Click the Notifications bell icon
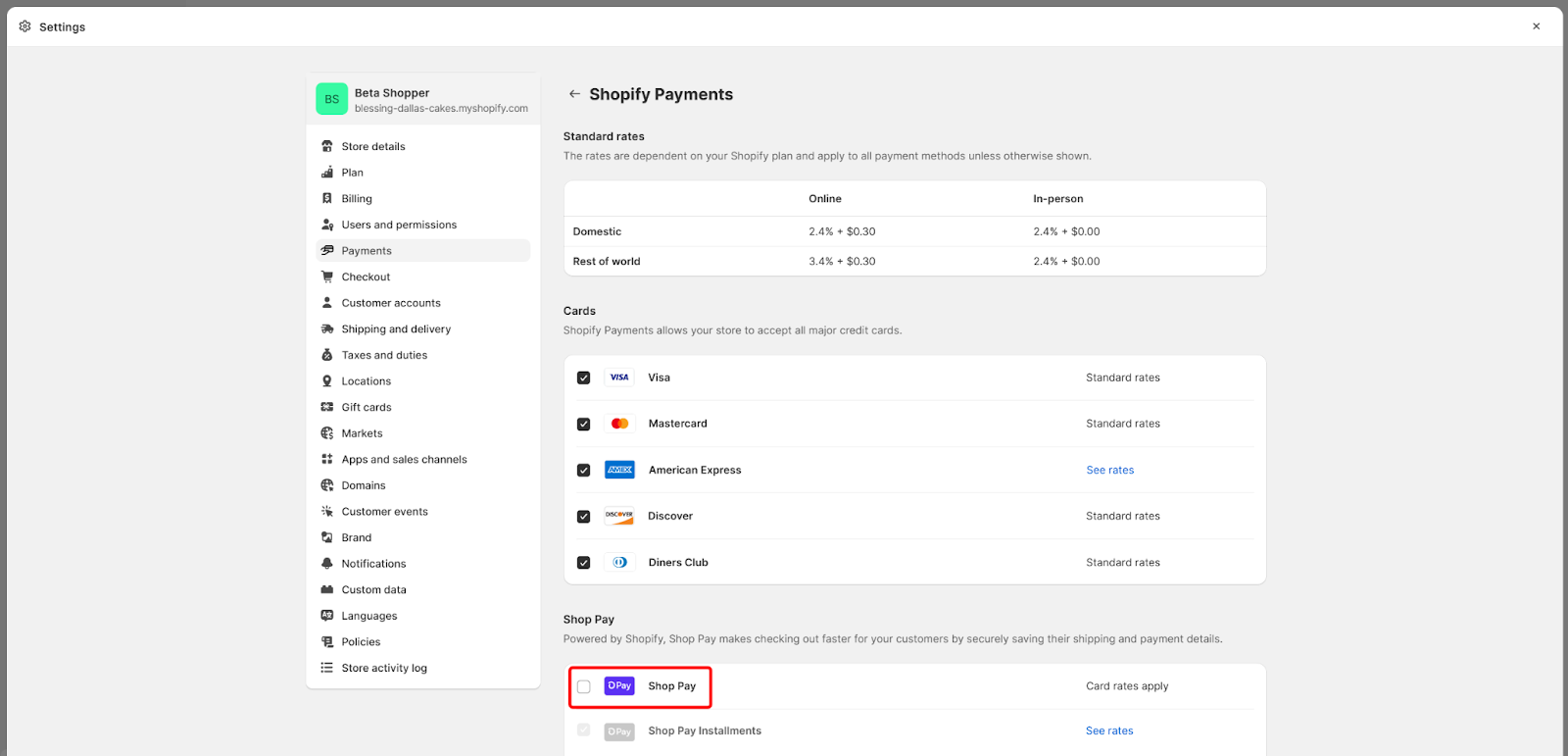This screenshot has width=1568, height=756. pos(327,564)
